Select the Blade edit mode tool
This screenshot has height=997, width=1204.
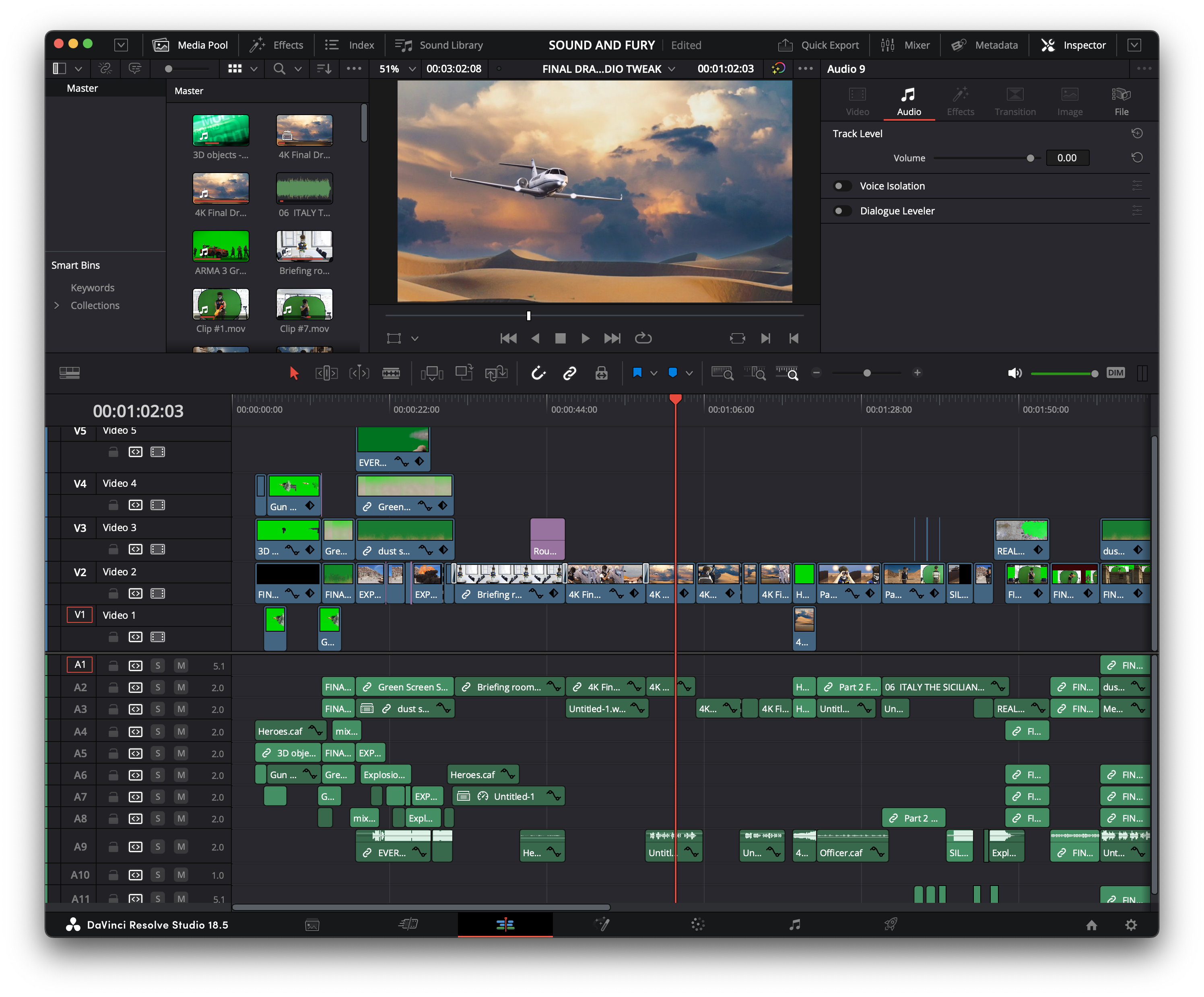click(391, 373)
